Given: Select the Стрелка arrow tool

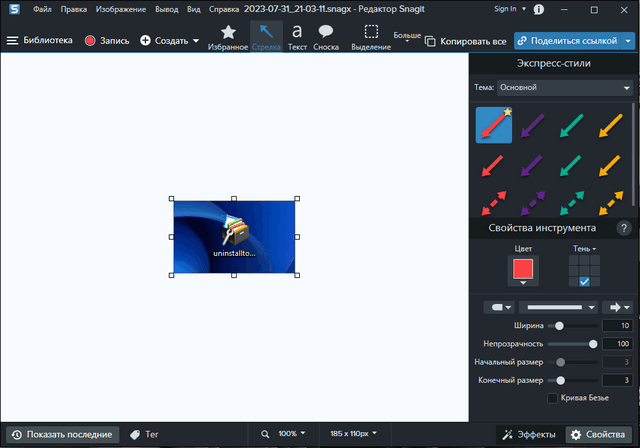Looking at the screenshot, I should tap(265, 36).
